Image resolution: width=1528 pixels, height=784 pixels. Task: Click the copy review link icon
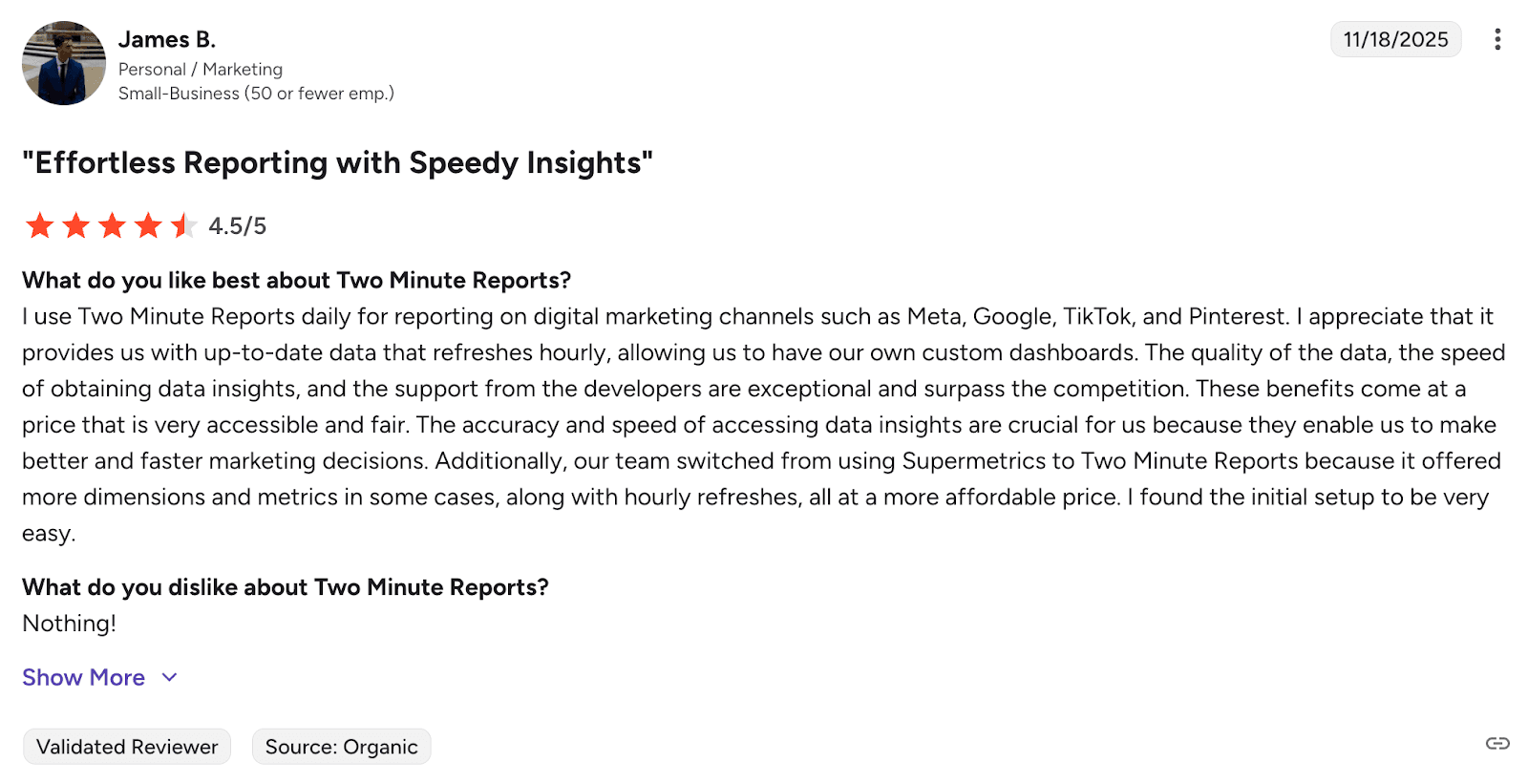1496,743
